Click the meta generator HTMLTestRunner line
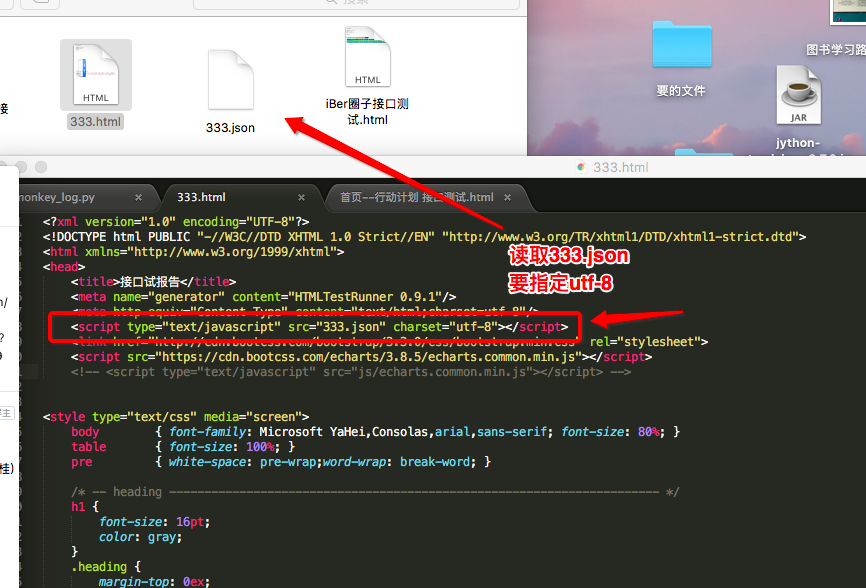The image size is (866, 588). [x=263, y=297]
